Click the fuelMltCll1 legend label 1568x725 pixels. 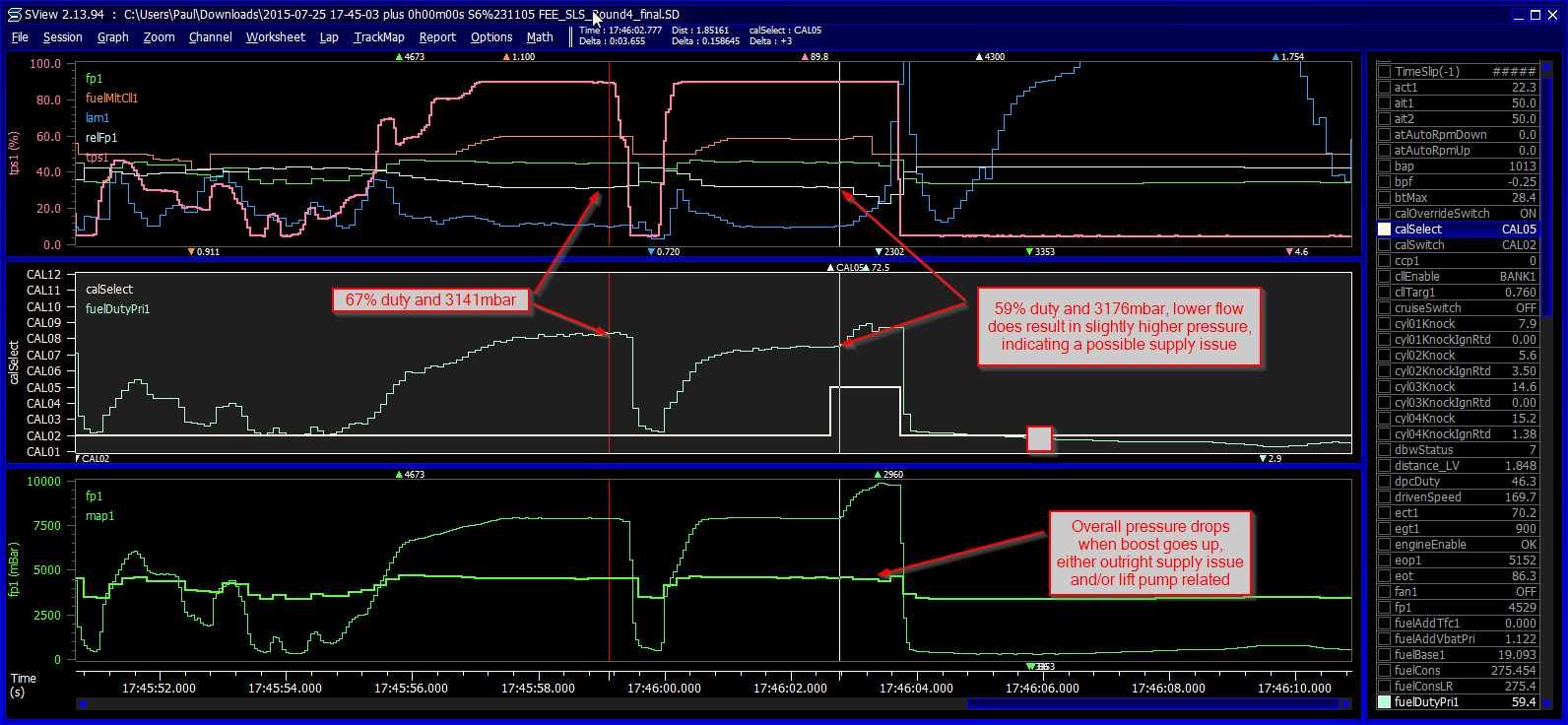111,99
